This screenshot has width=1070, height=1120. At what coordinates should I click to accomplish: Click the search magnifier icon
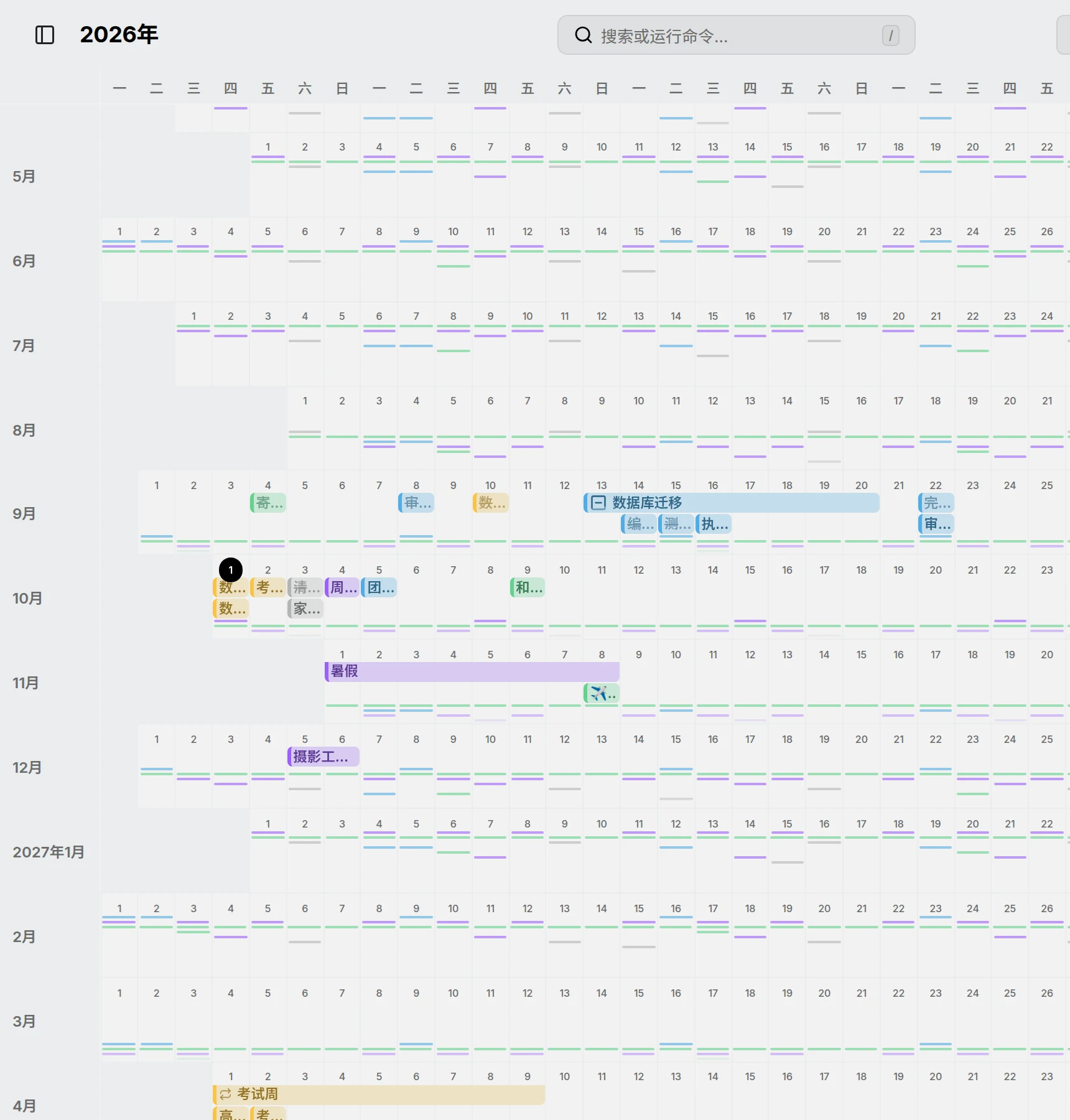click(x=583, y=35)
